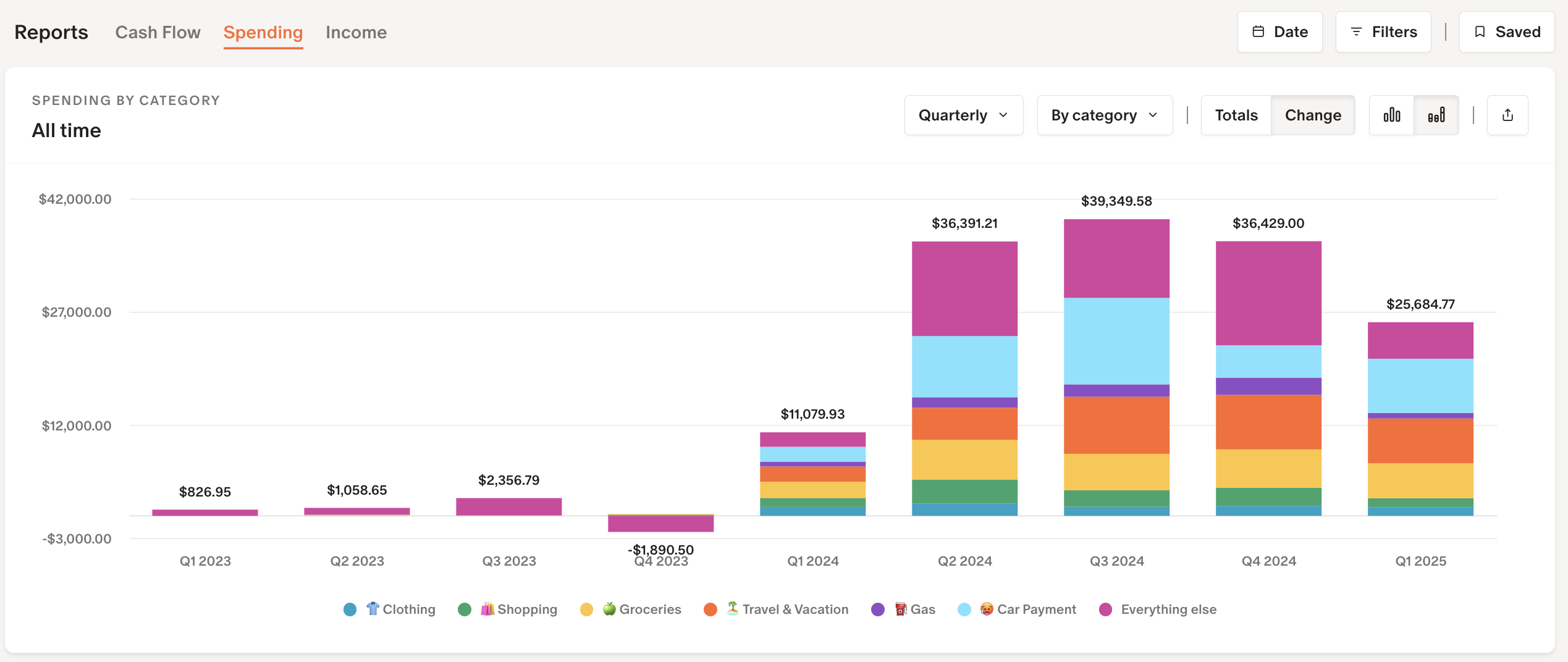This screenshot has width=1568, height=662.
Task: Click the Gas pump emoji in legend
Action: (901, 609)
